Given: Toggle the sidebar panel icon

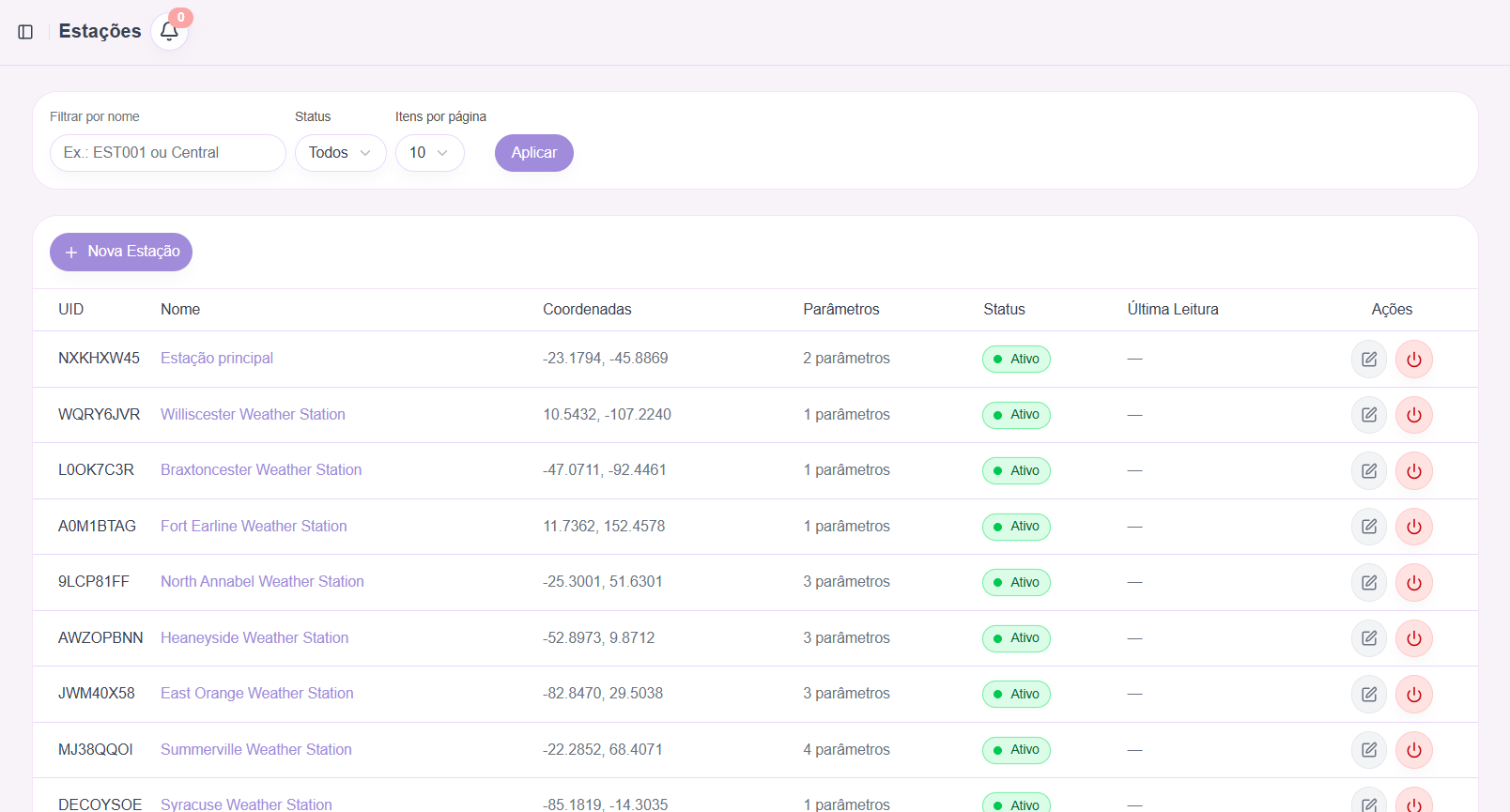Looking at the screenshot, I should 25,32.
